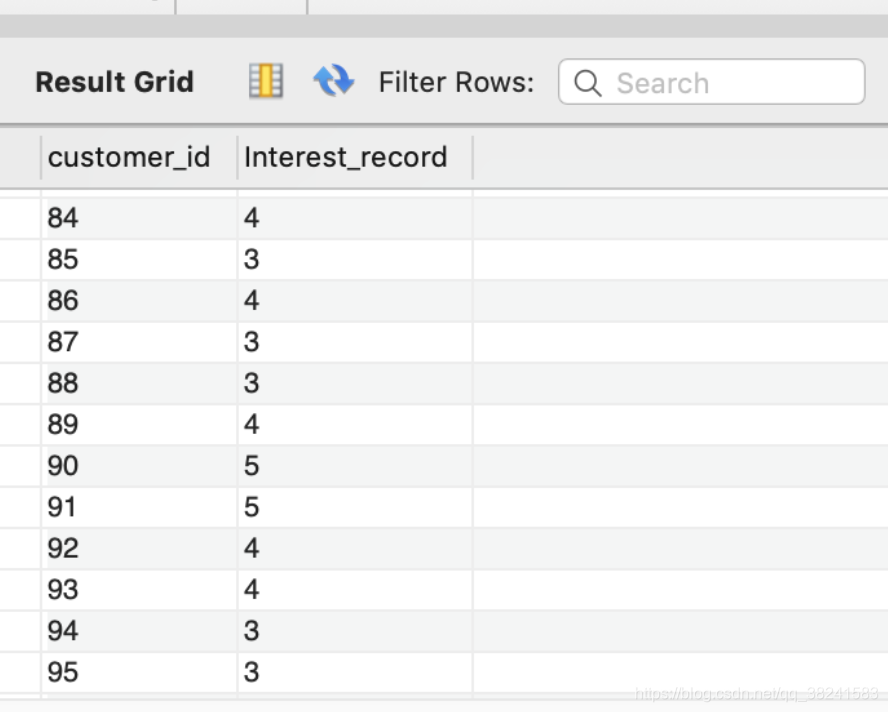
Task: Select customer_id cell 92
Action: pyautogui.click(x=139, y=549)
